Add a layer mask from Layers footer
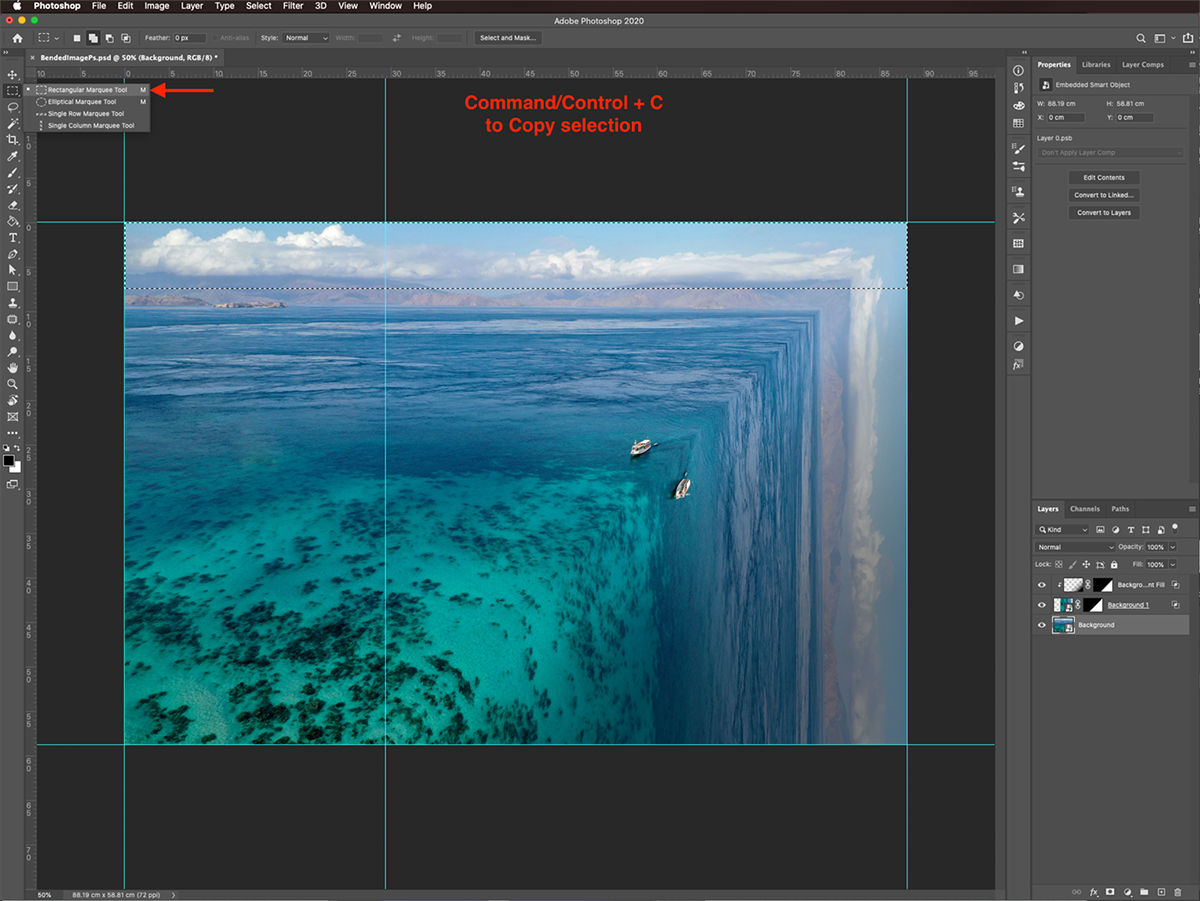This screenshot has height=901, width=1200. pos(1111,891)
